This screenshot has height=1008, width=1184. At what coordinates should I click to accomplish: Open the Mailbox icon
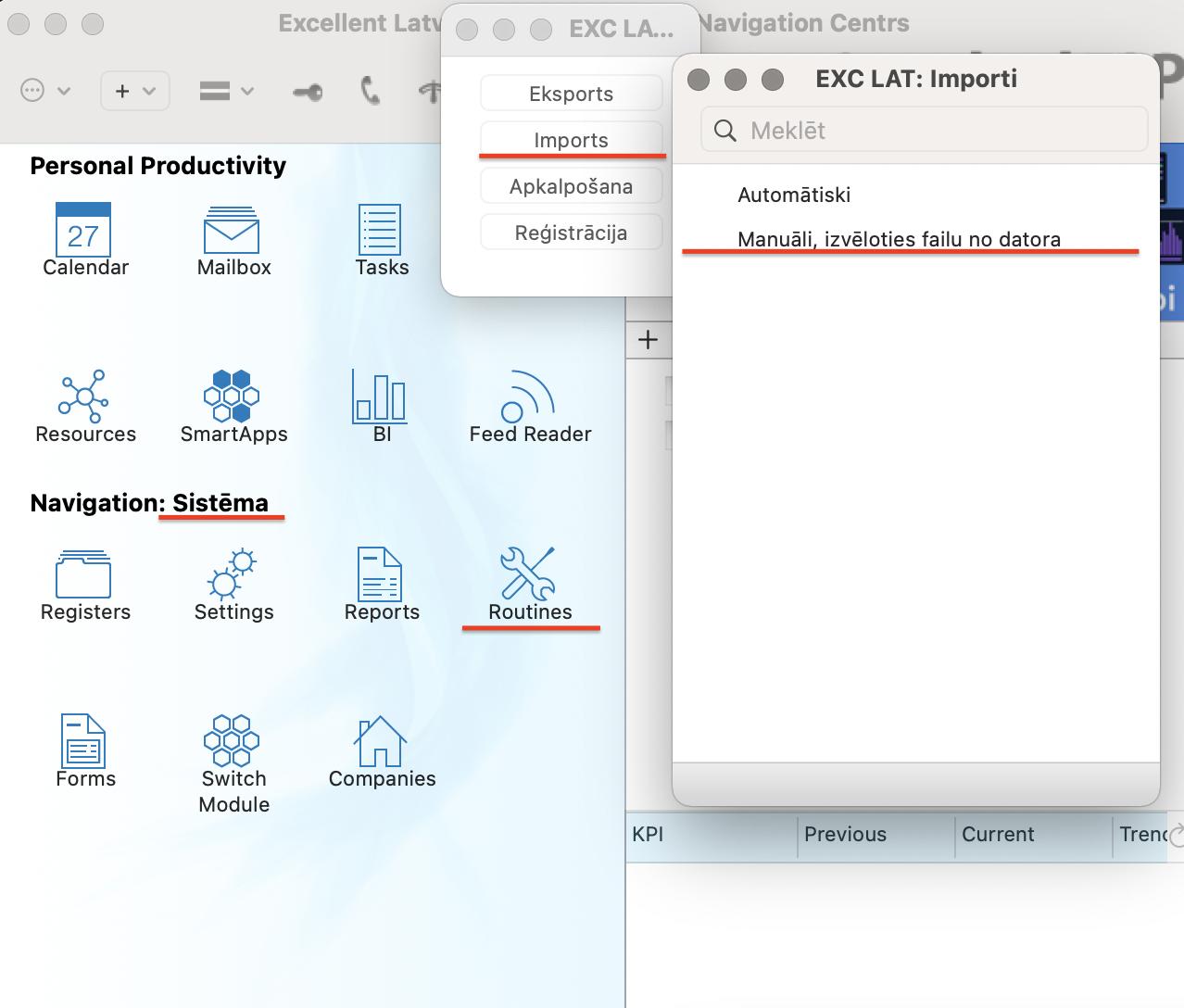(232, 231)
